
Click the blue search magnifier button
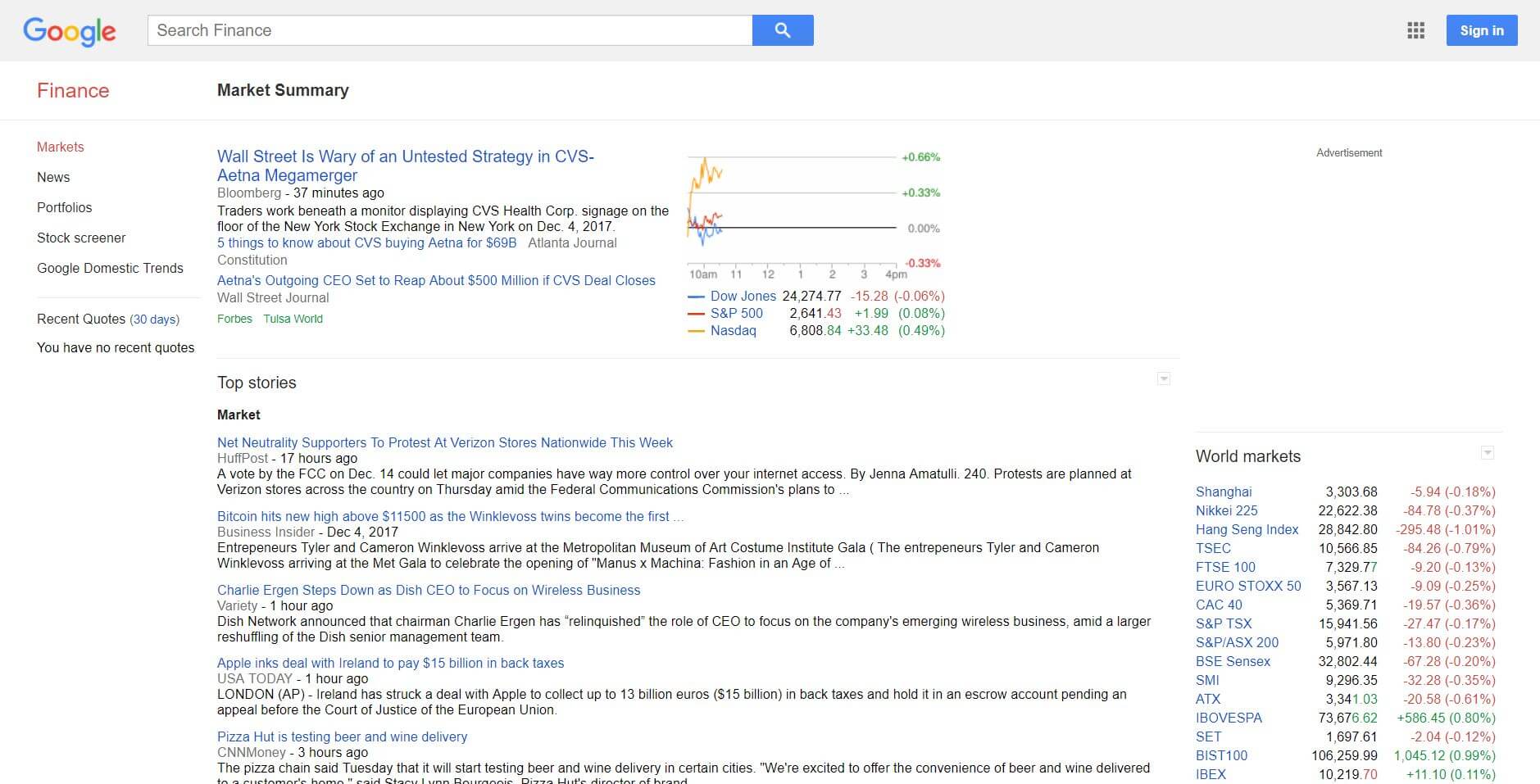[x=782, y=30]
